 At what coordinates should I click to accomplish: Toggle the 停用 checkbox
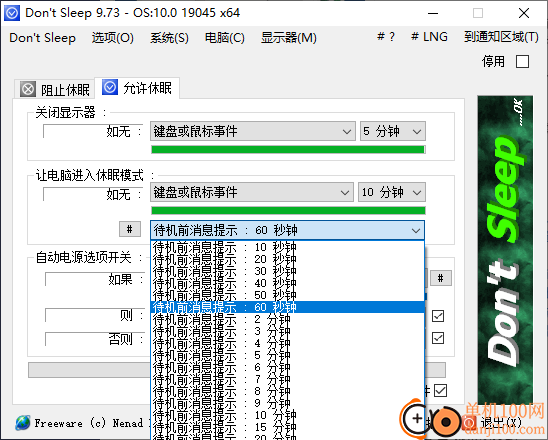pyautogui.click(x=522, y=62)
